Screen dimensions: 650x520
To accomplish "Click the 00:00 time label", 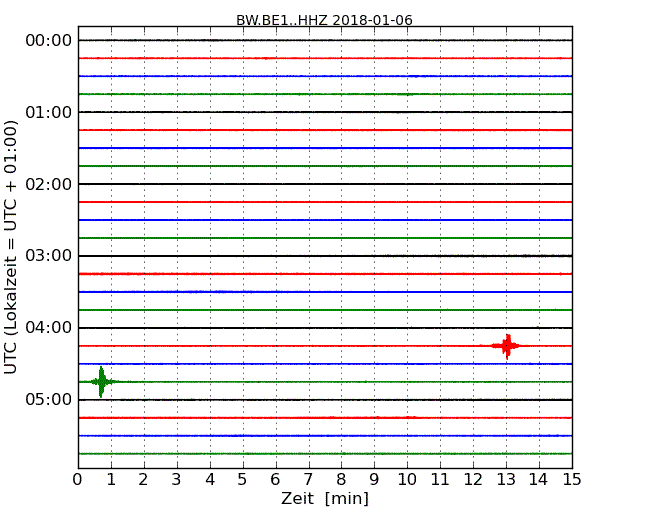I will coord(49,41).
